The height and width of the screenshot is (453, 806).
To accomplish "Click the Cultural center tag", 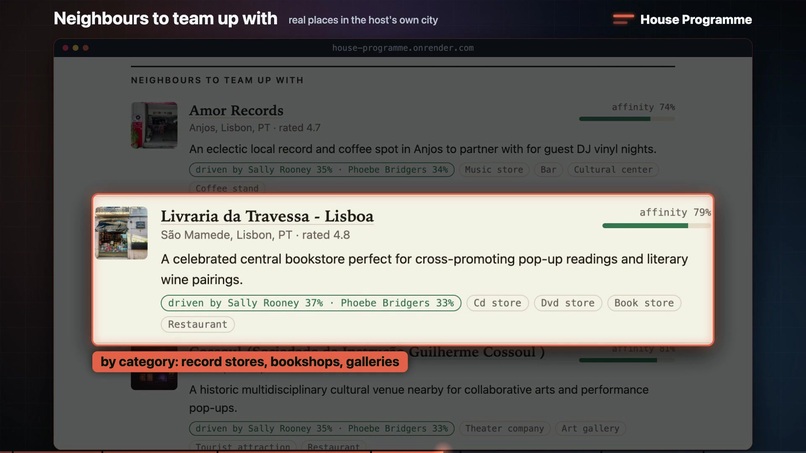I will (613, 169).
